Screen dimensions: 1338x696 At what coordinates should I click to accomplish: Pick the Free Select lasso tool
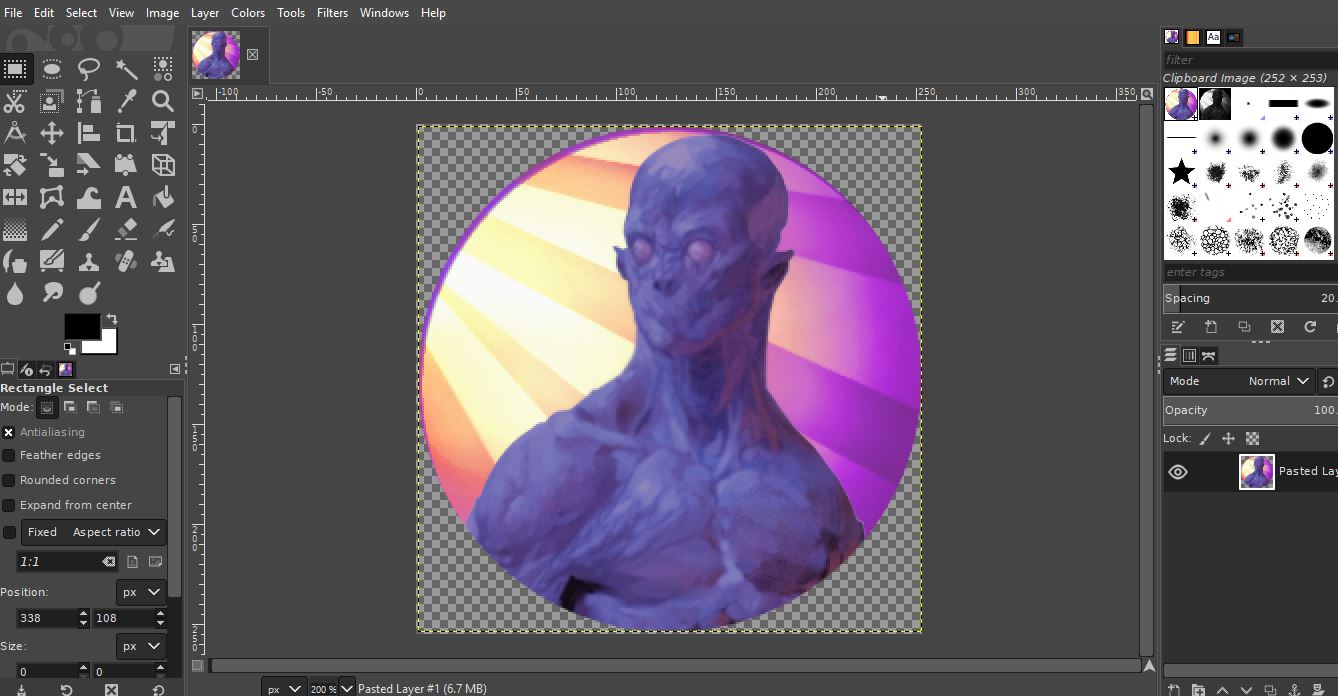(89, 69)
